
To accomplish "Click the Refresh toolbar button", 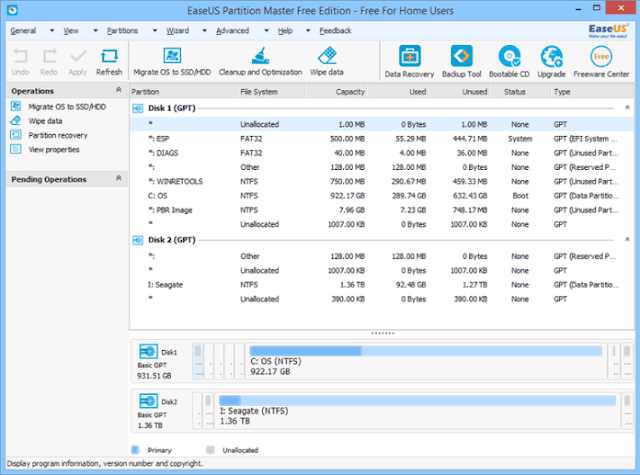I will pyautogui.click(x=109, y=62).
